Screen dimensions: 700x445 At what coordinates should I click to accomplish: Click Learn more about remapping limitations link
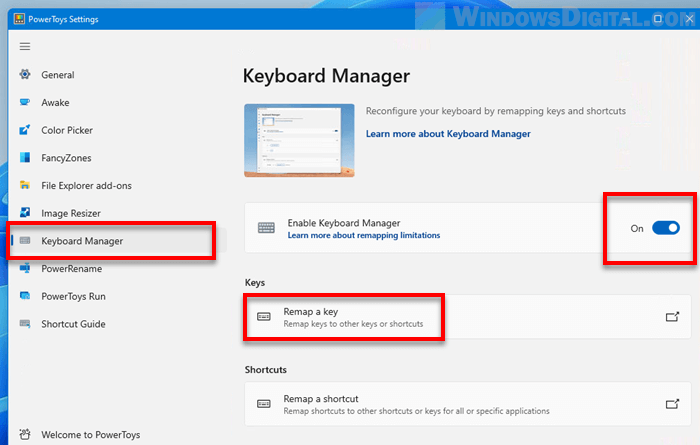[x=363, y=236]
